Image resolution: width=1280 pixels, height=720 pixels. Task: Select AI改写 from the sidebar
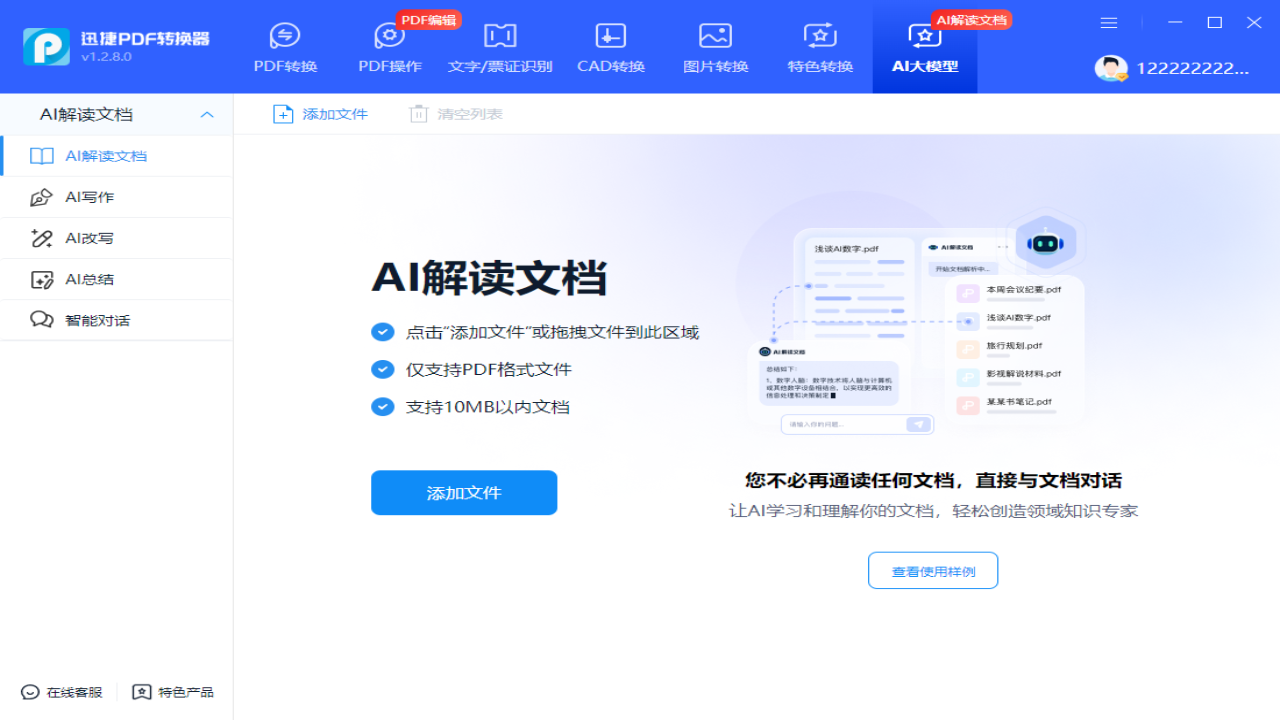pyautogui.click(x=117, y=238)
